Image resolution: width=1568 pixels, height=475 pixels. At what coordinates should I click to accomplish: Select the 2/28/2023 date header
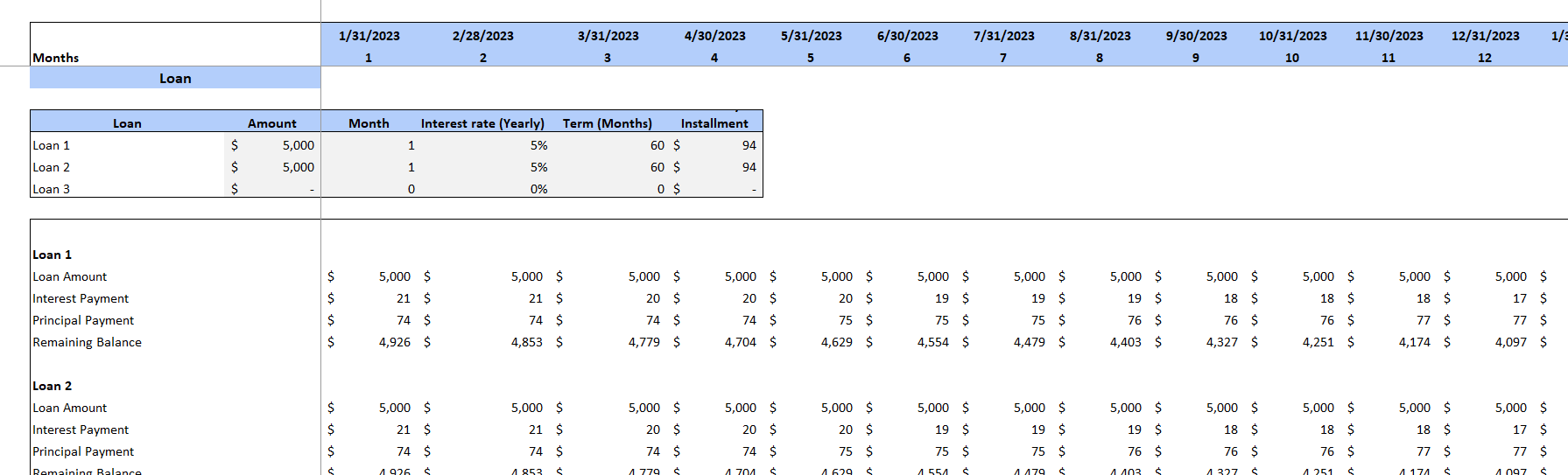click(483, 36)
